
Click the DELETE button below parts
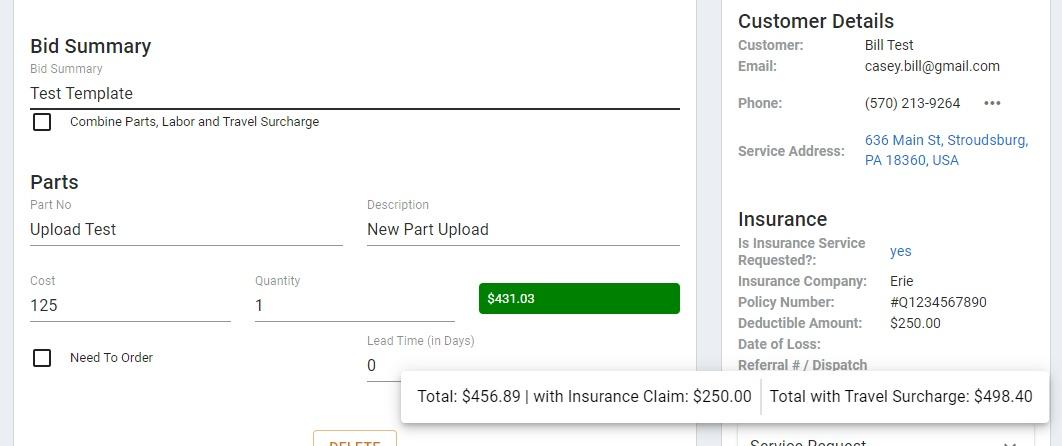pos(354,439)
